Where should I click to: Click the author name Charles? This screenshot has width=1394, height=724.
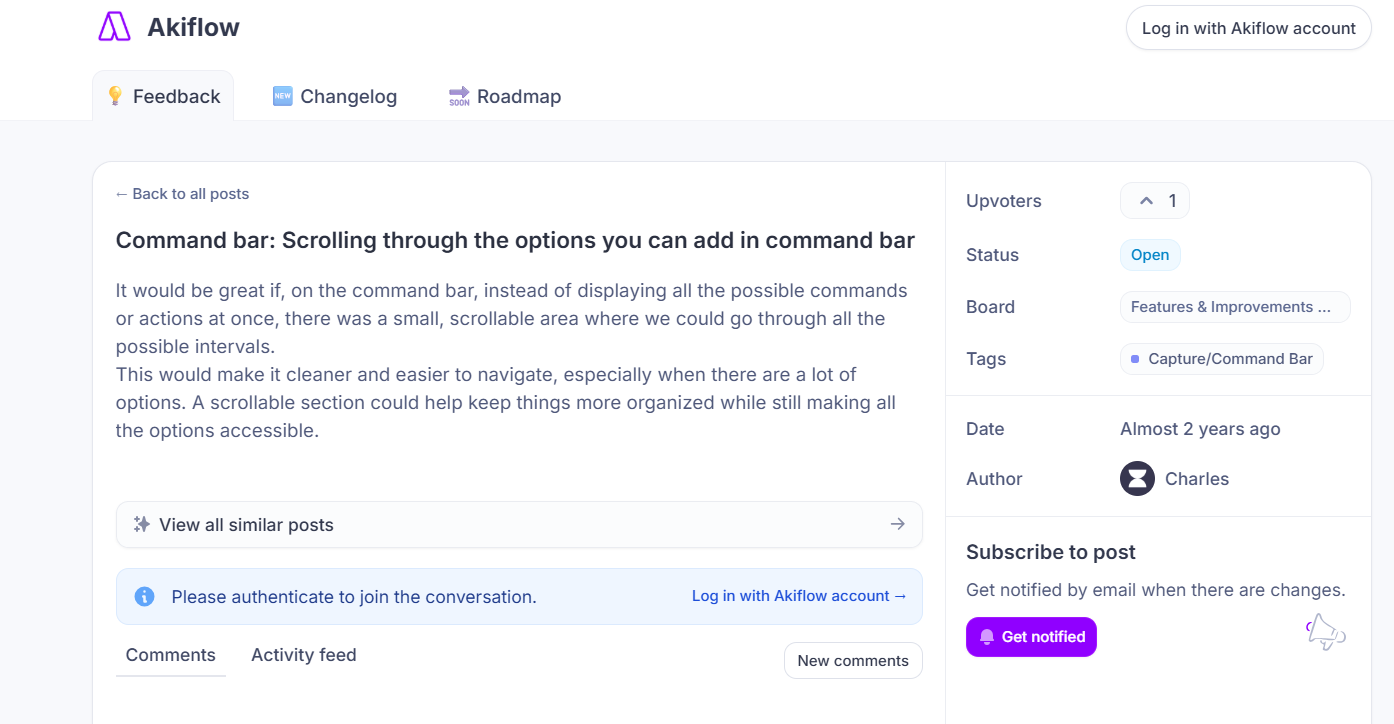coord(1197,479)
